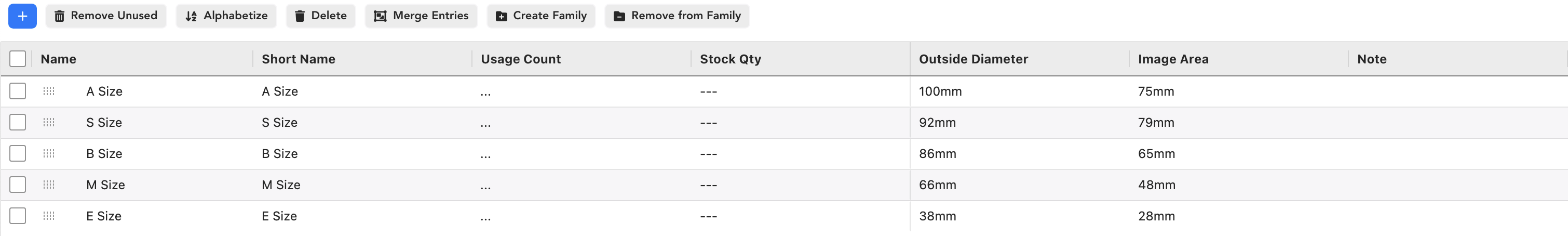
Task: Click the Remove Unused button
Action: coord(106,16)
